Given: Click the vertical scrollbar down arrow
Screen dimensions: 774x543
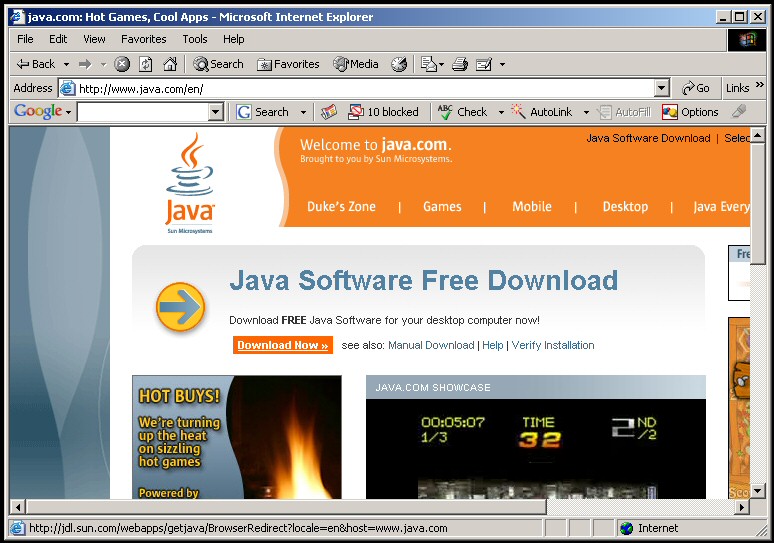Looking at the screenshot, I should coord(757,491).
